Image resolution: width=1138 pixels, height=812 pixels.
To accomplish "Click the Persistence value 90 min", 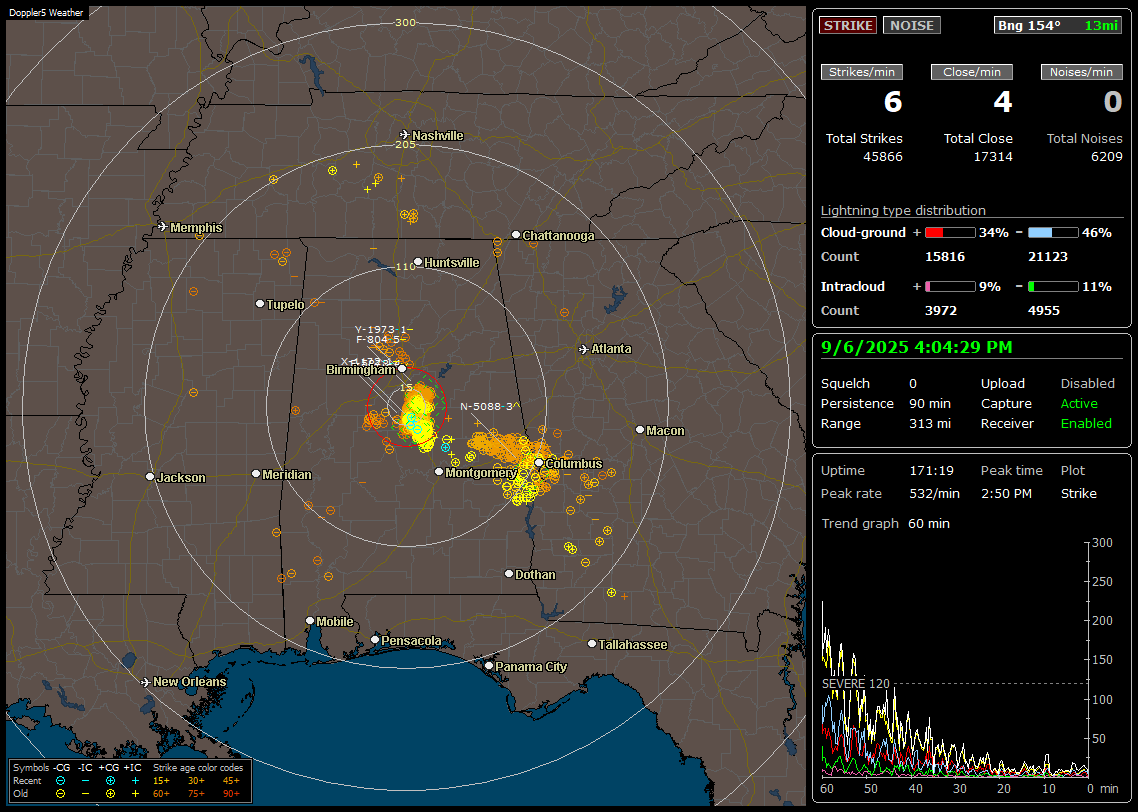I will click(930, 403).
